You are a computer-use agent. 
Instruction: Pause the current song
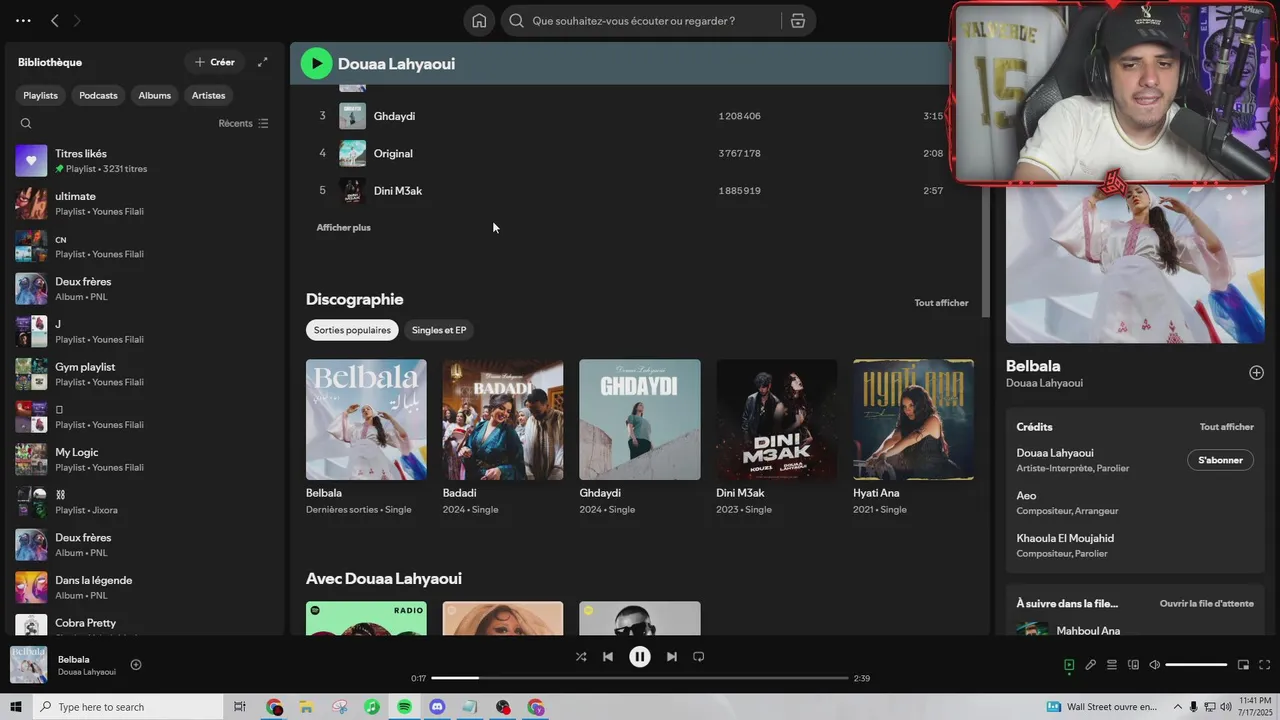(x=640, y=657)
